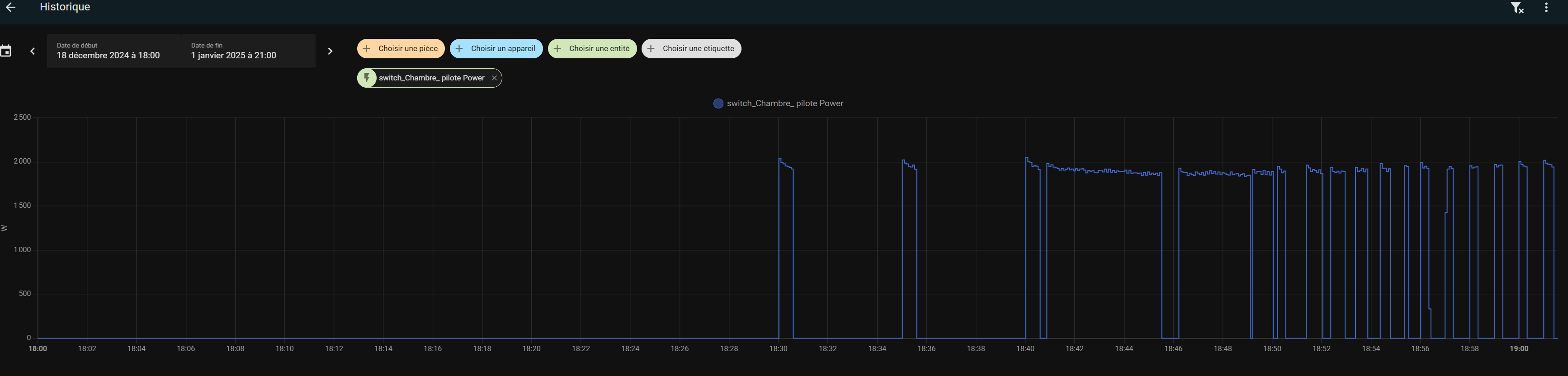Edit the Date de début field

point(114,51)
